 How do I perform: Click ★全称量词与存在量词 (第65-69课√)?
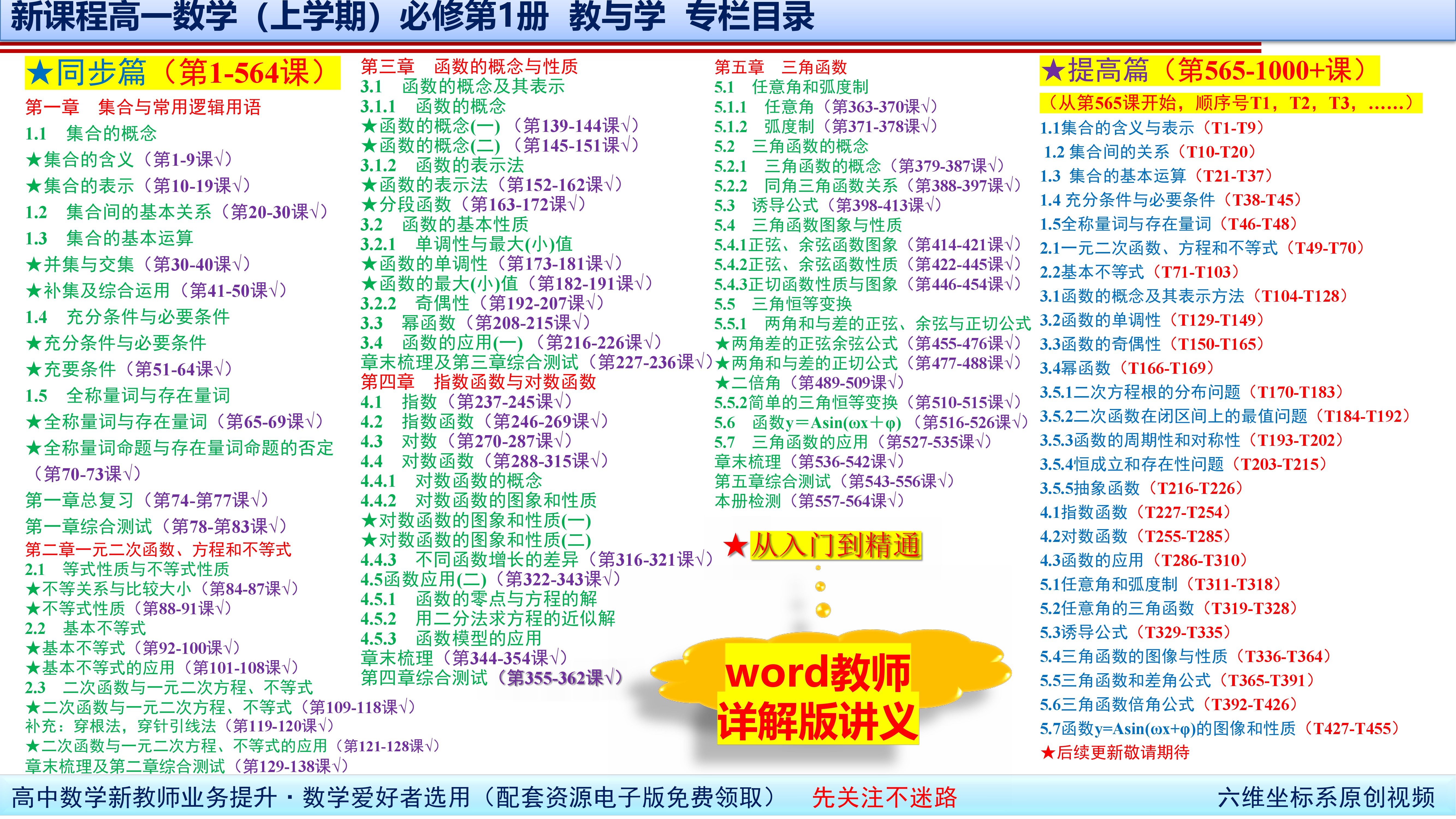[175, 422]
